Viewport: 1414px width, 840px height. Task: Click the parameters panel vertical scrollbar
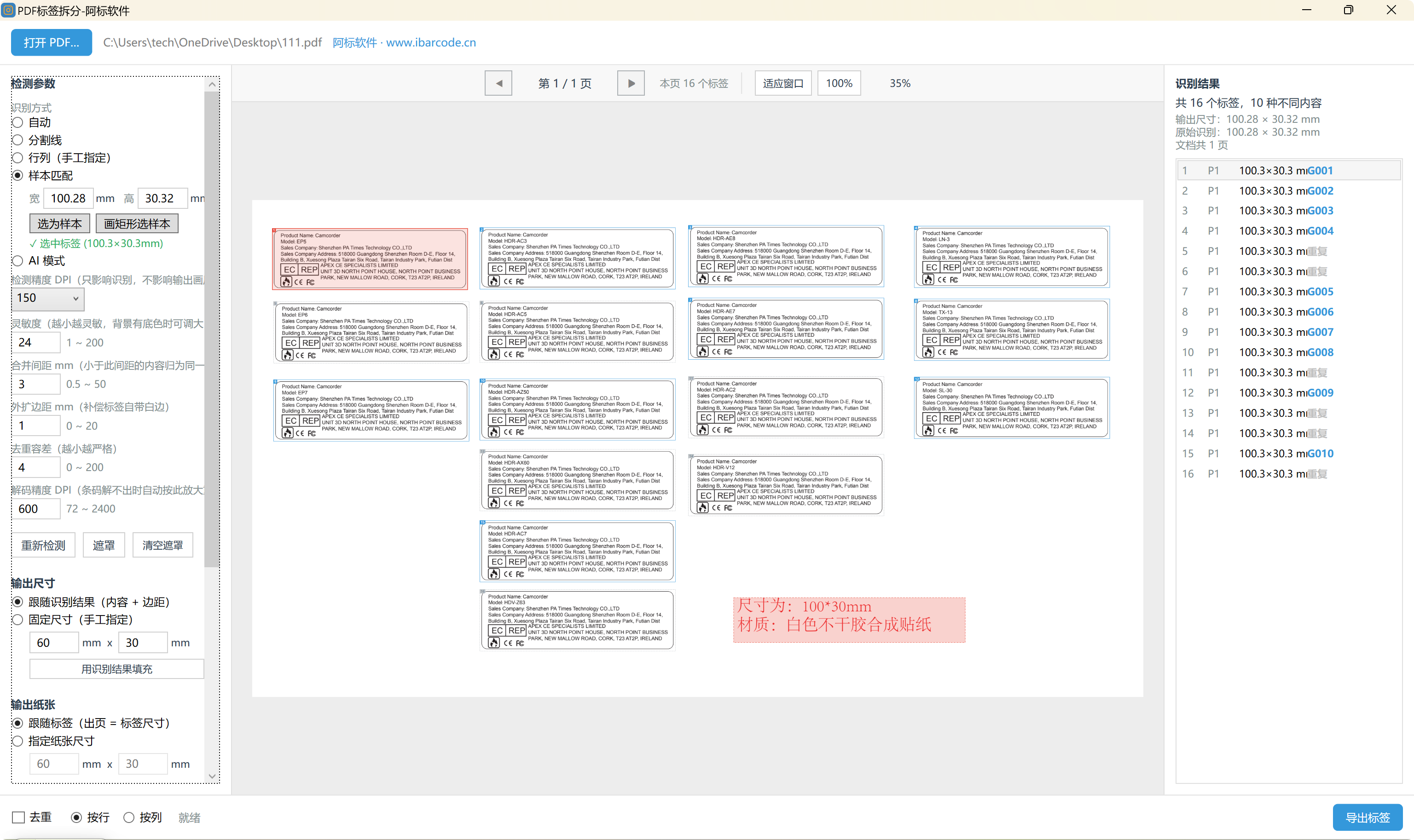pos(212,328)
